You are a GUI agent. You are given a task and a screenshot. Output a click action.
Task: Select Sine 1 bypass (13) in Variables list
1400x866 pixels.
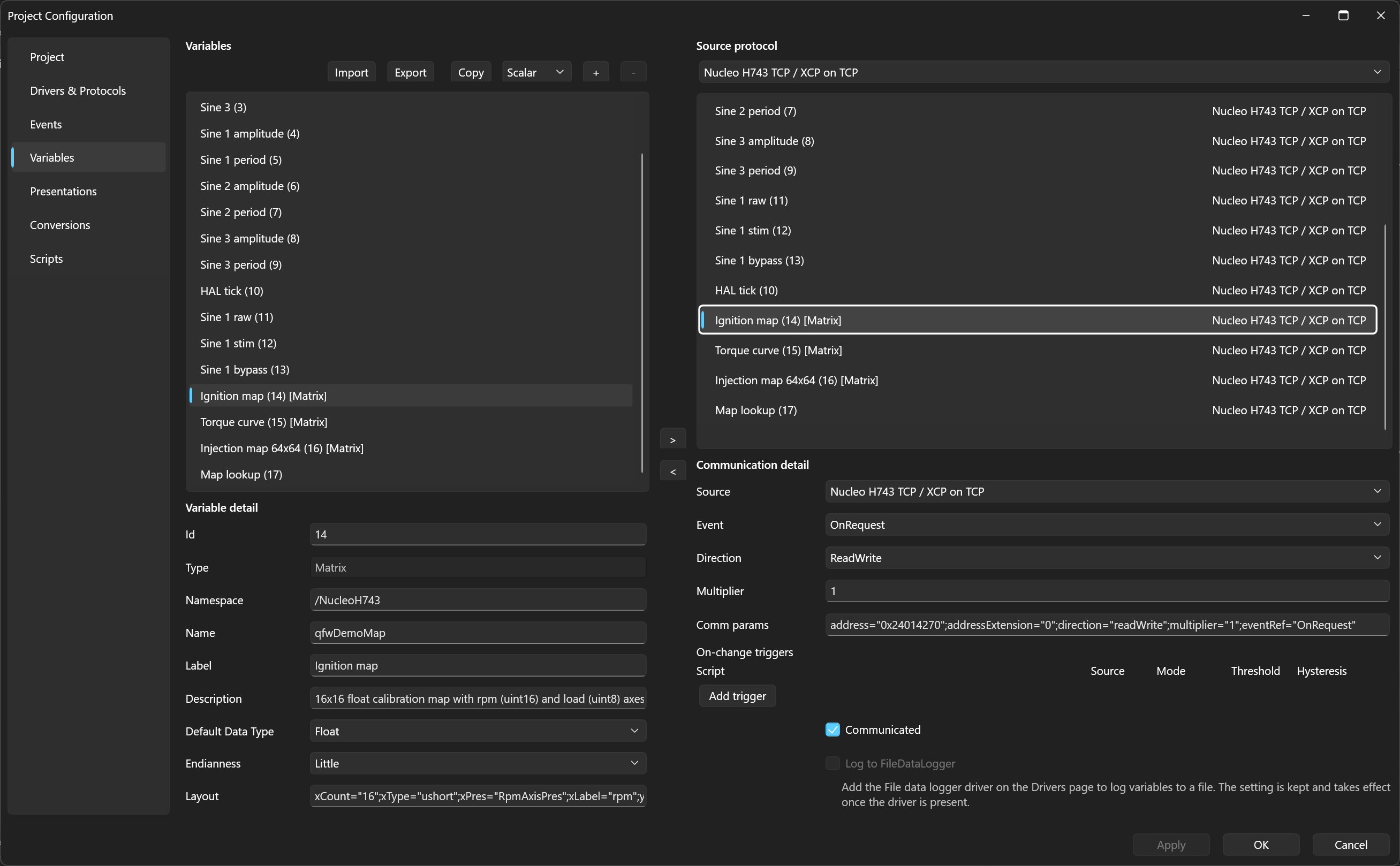411,369
